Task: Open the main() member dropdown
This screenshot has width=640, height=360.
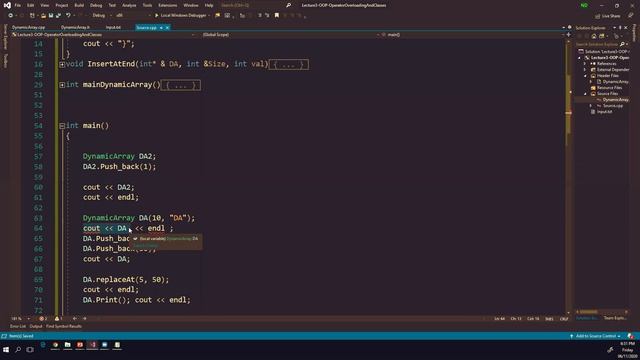Action: [473, 35]
